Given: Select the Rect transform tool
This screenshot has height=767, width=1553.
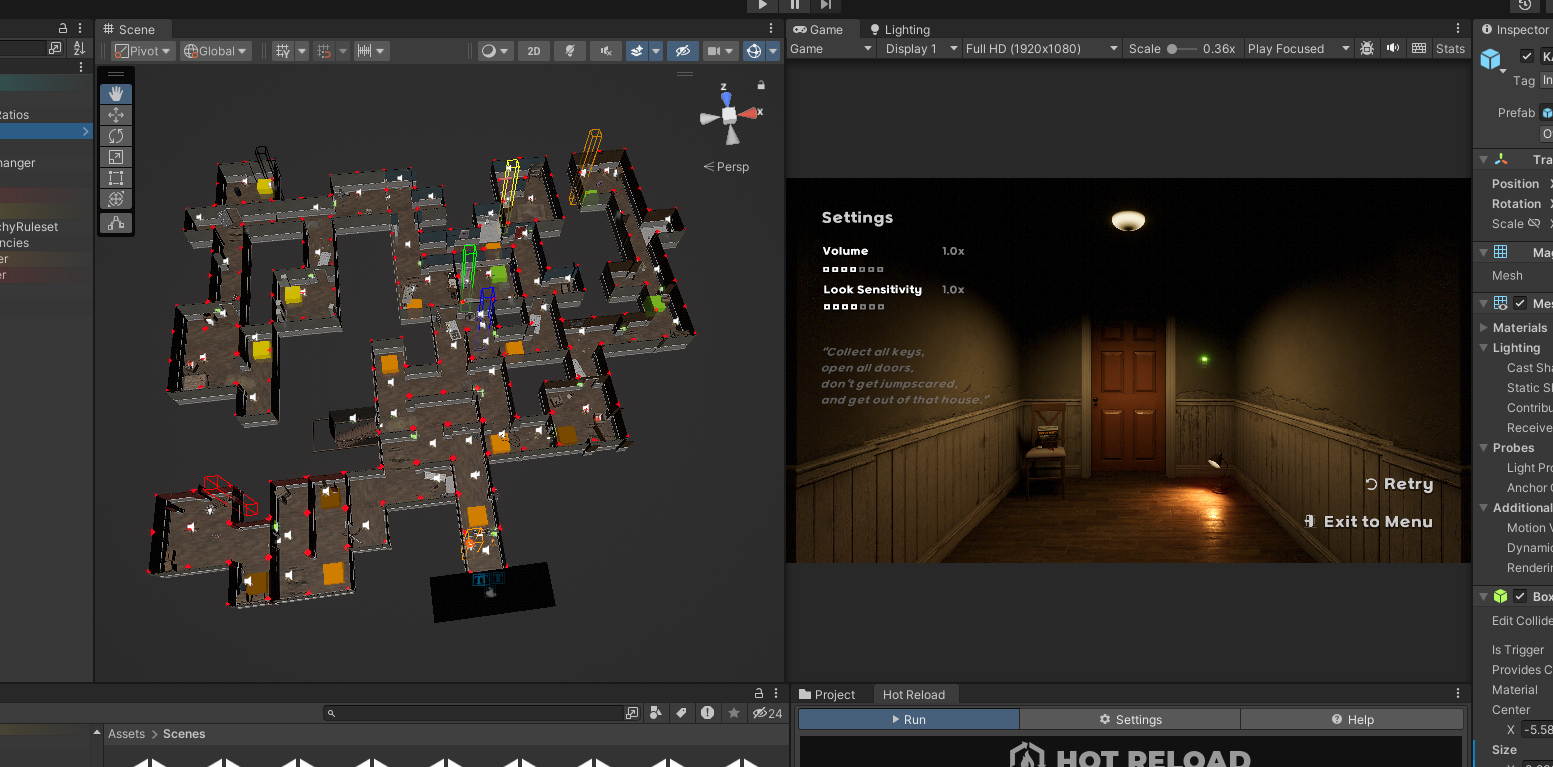Looking at the screenshot, I should tap(116, 178).
